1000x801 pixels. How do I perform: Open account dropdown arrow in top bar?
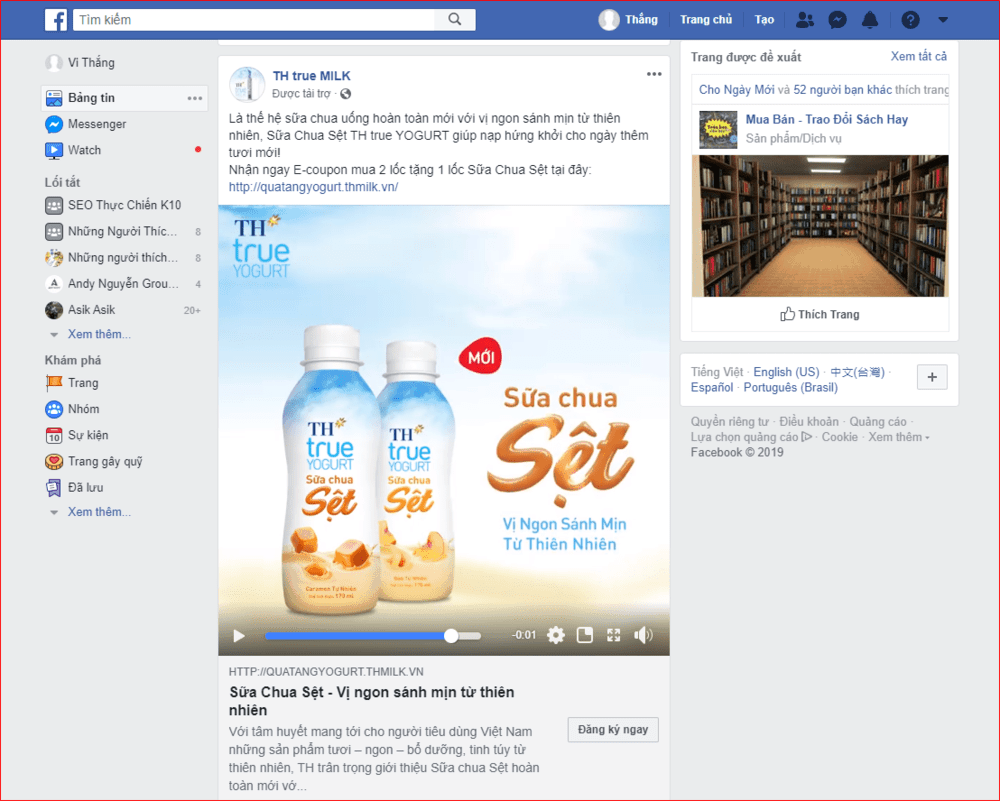[x=942, y=20]
